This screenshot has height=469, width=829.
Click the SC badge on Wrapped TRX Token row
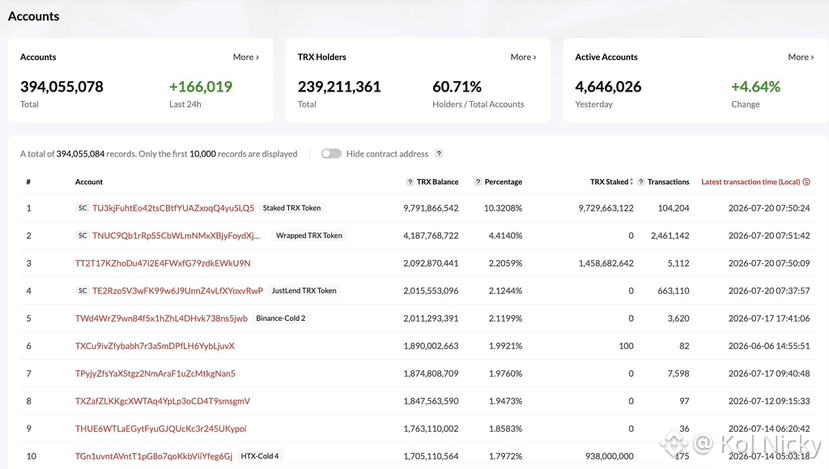[x=82, y=235]
